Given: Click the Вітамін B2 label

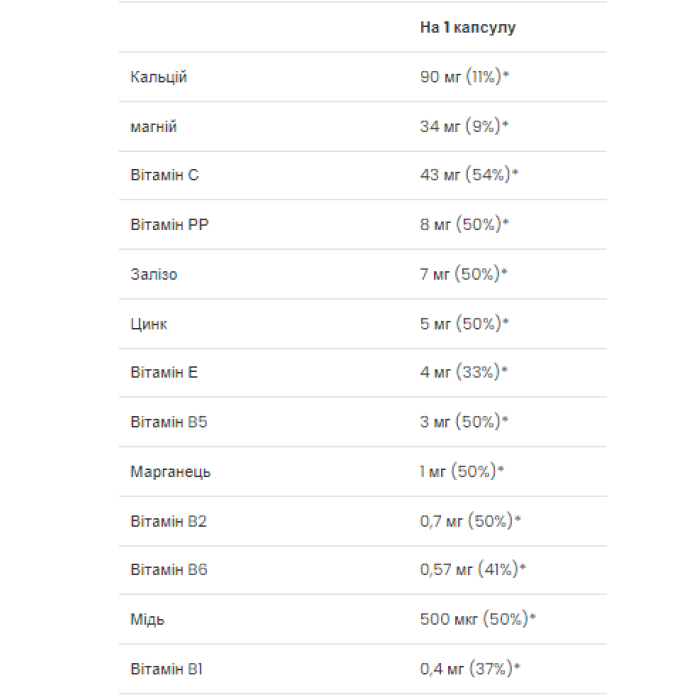Looking at the screenshot, I should click(x=169, y=520).
